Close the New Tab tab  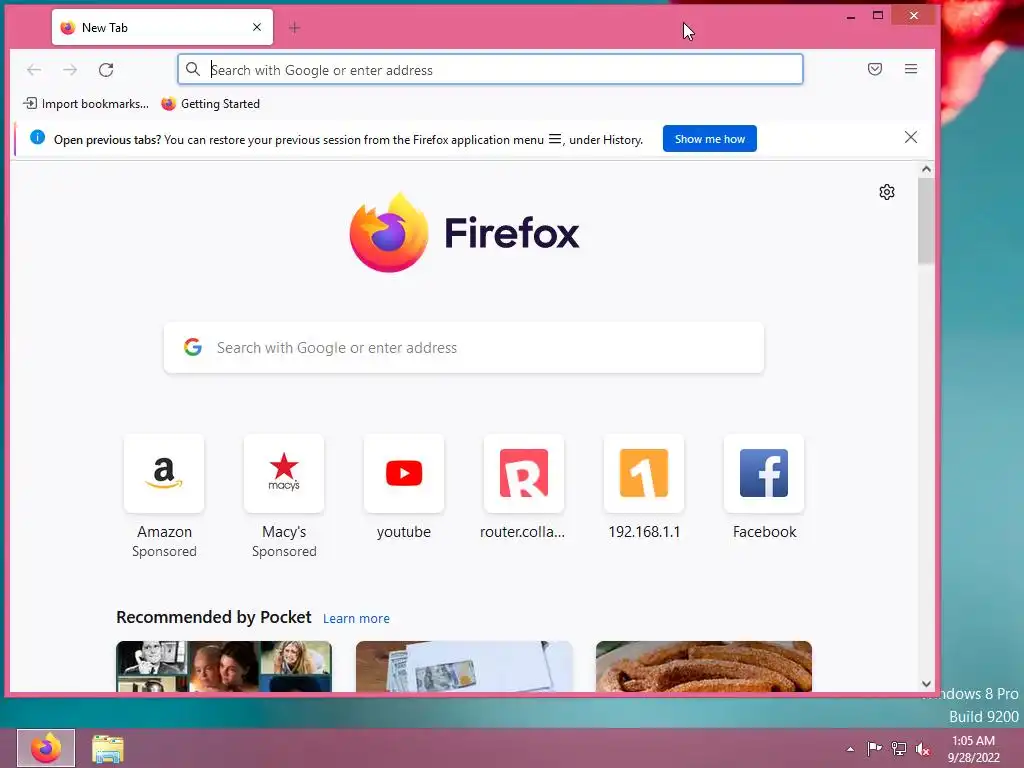tap(257, 27)
